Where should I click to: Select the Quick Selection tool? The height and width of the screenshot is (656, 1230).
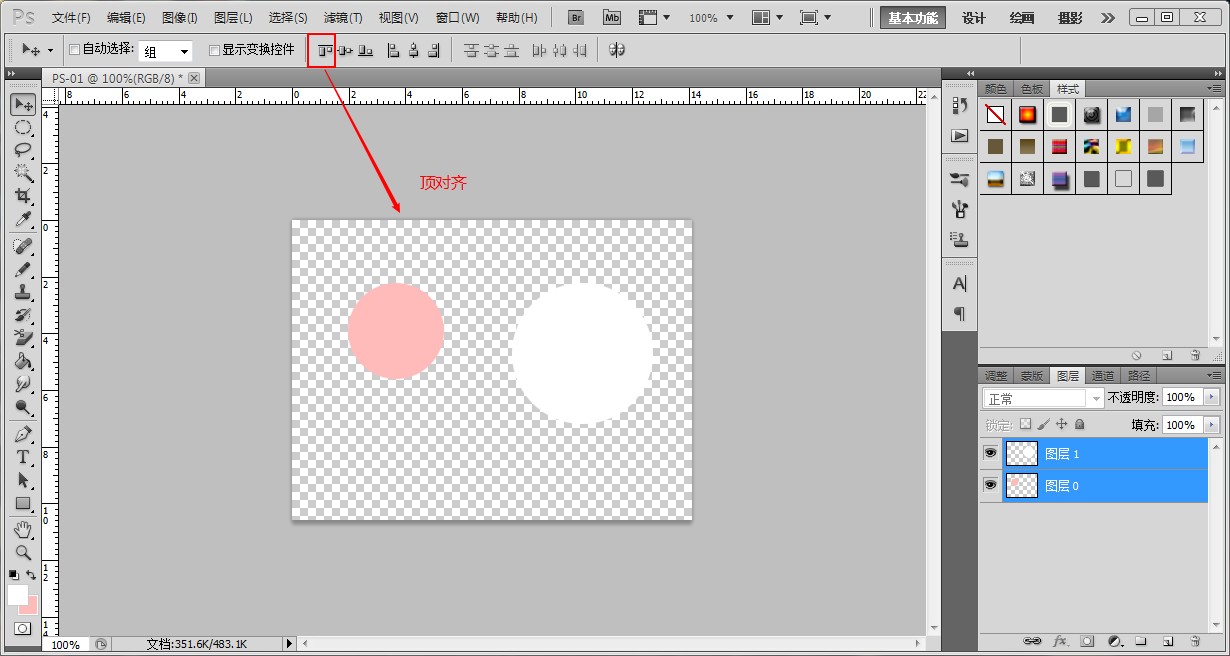(x=23, y=173)
